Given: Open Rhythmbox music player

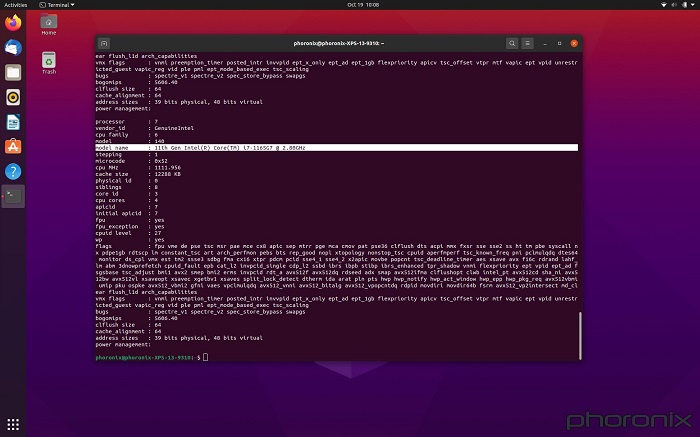Looking at the screenshot, I should (13, 97).
